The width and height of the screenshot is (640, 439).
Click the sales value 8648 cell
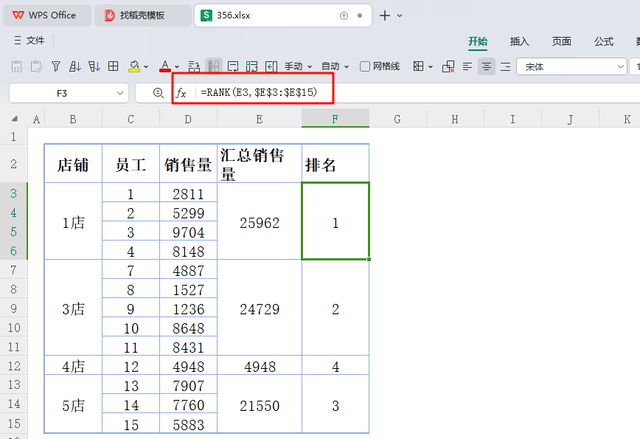(188, 328)
